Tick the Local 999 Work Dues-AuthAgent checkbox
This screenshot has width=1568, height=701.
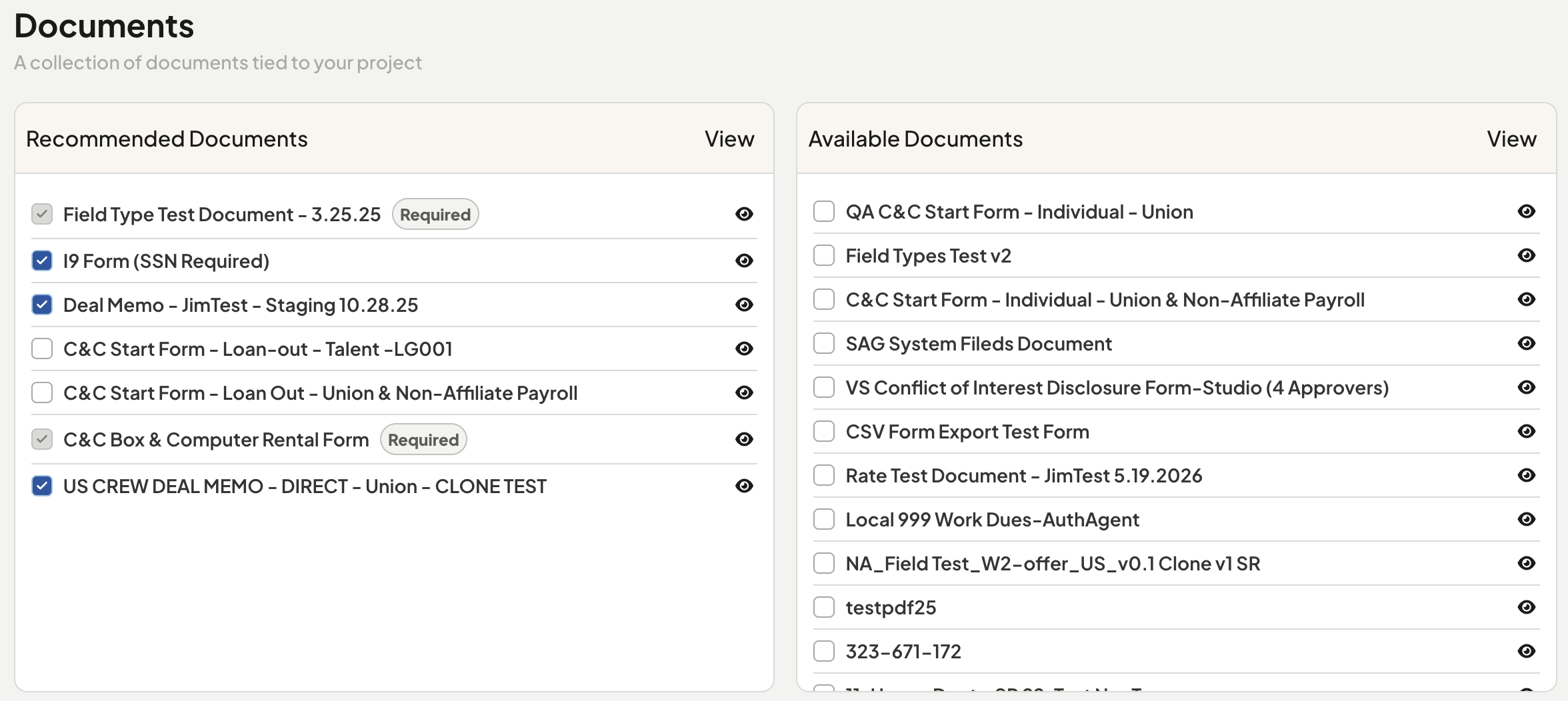824,519
